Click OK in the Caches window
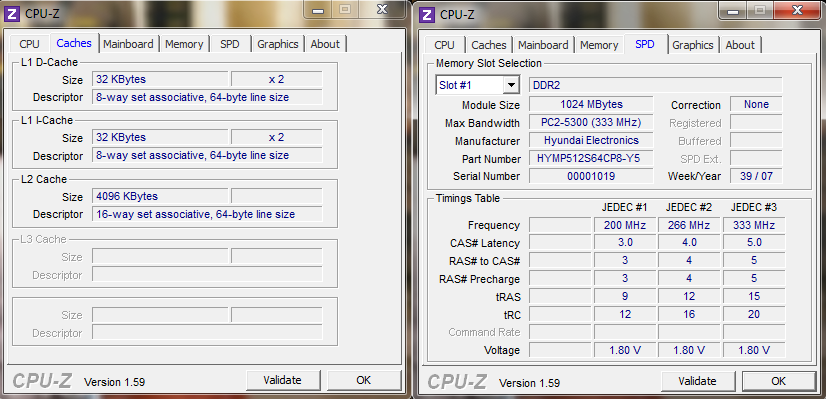This screenshot has height=399, width=826. [363, 380]
